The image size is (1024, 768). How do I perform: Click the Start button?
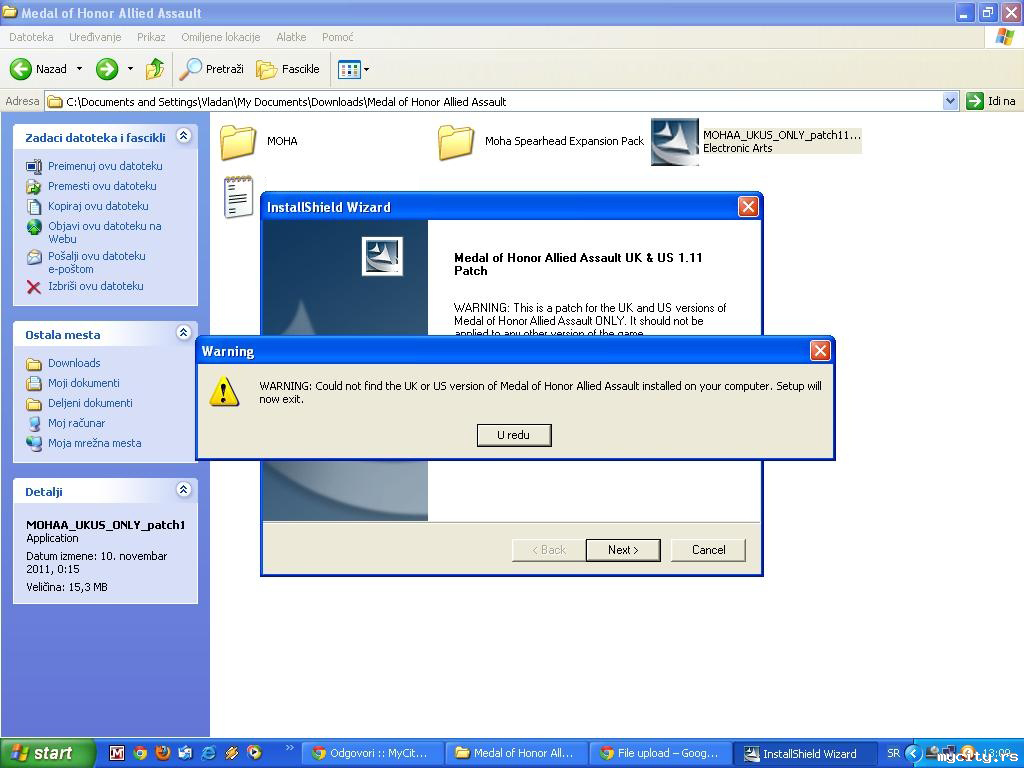click(47, 753)
